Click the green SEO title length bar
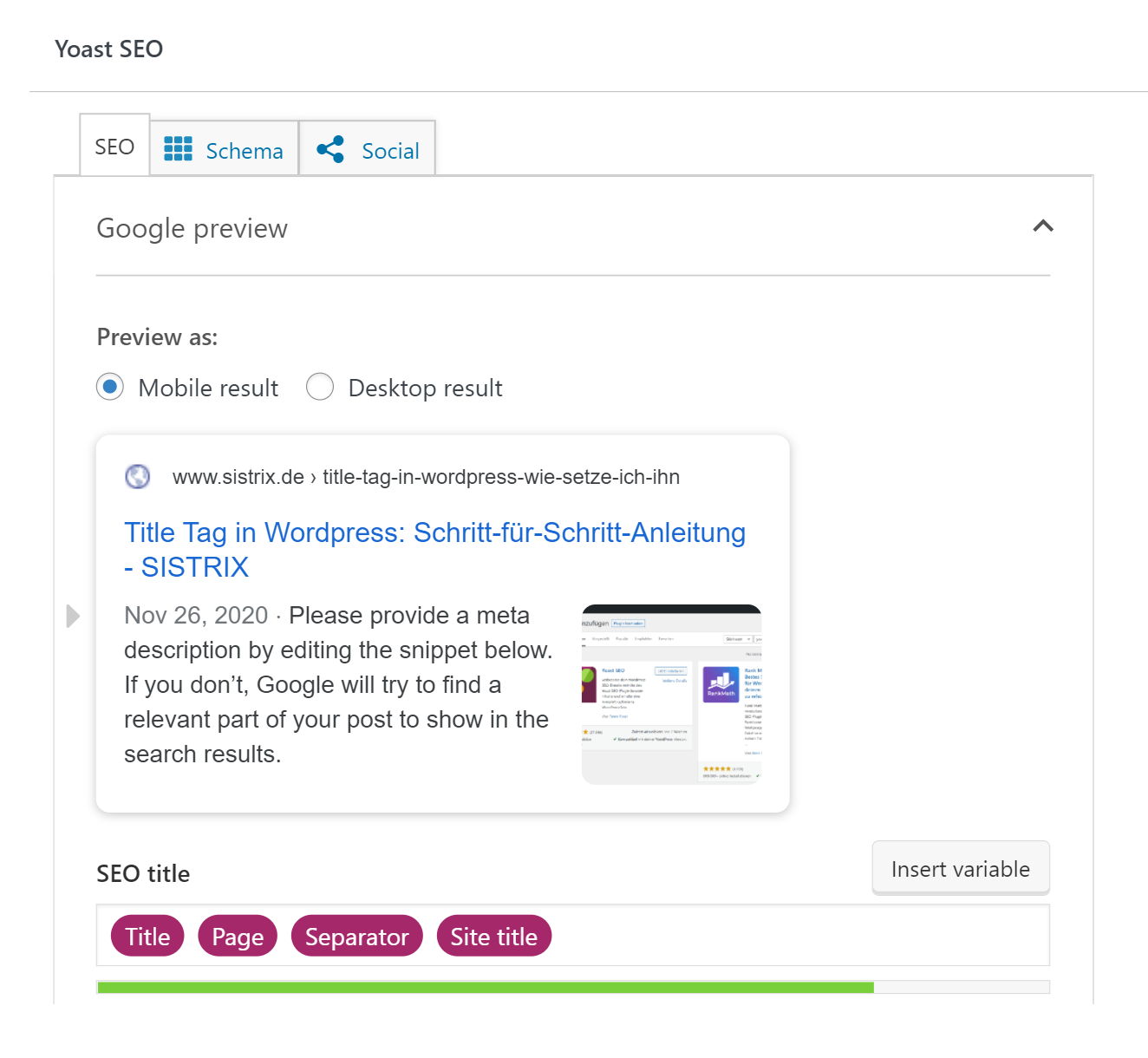1148x1058 pixels. [x=486, y=987]
